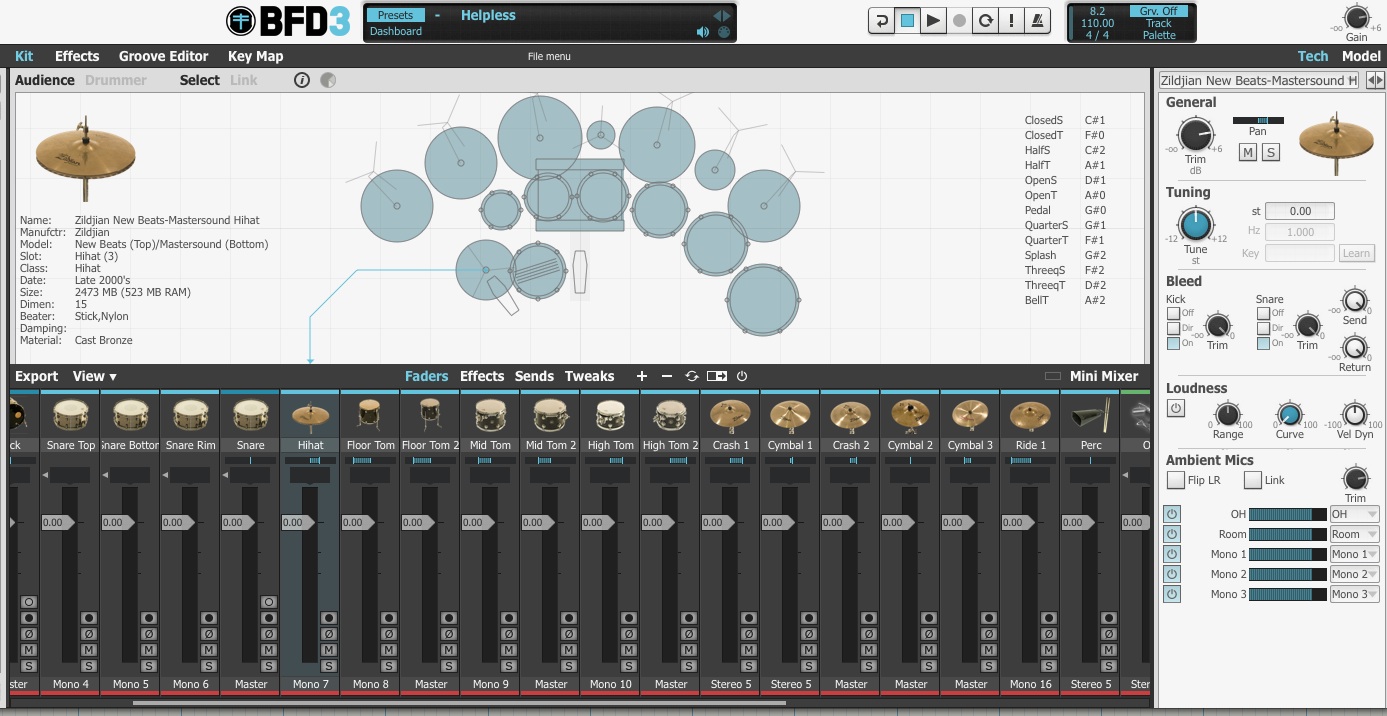Open the Presets dropdown menu

point(395,15)
